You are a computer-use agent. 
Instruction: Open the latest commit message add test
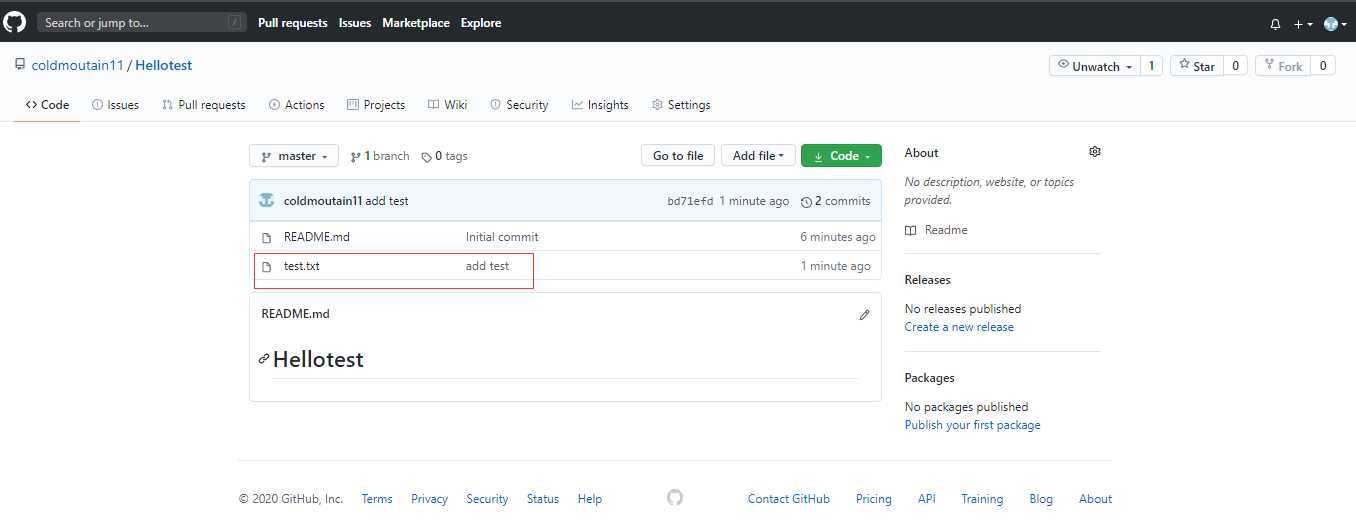click(x=387, y=201)
